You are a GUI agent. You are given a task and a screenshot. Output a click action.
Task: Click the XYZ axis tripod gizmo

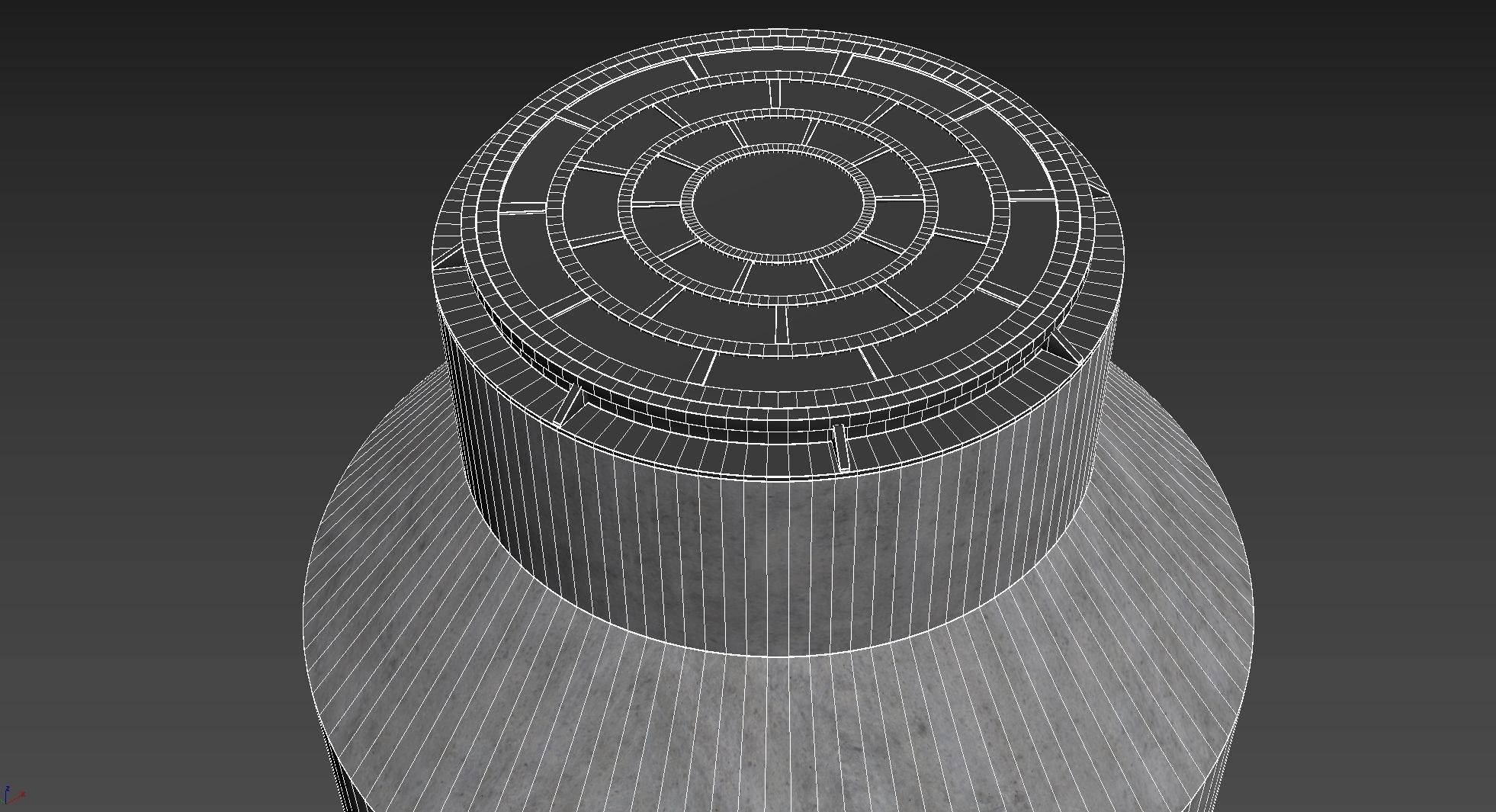pyautogui.click(x=13, y=794)
